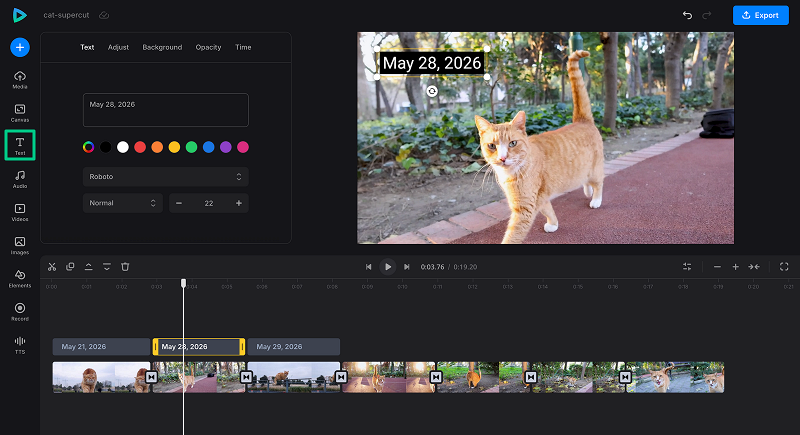The width and height of the screenshot is (800, 435).
Task: Open the Images sidebar panel
Action: pos(20,245)
